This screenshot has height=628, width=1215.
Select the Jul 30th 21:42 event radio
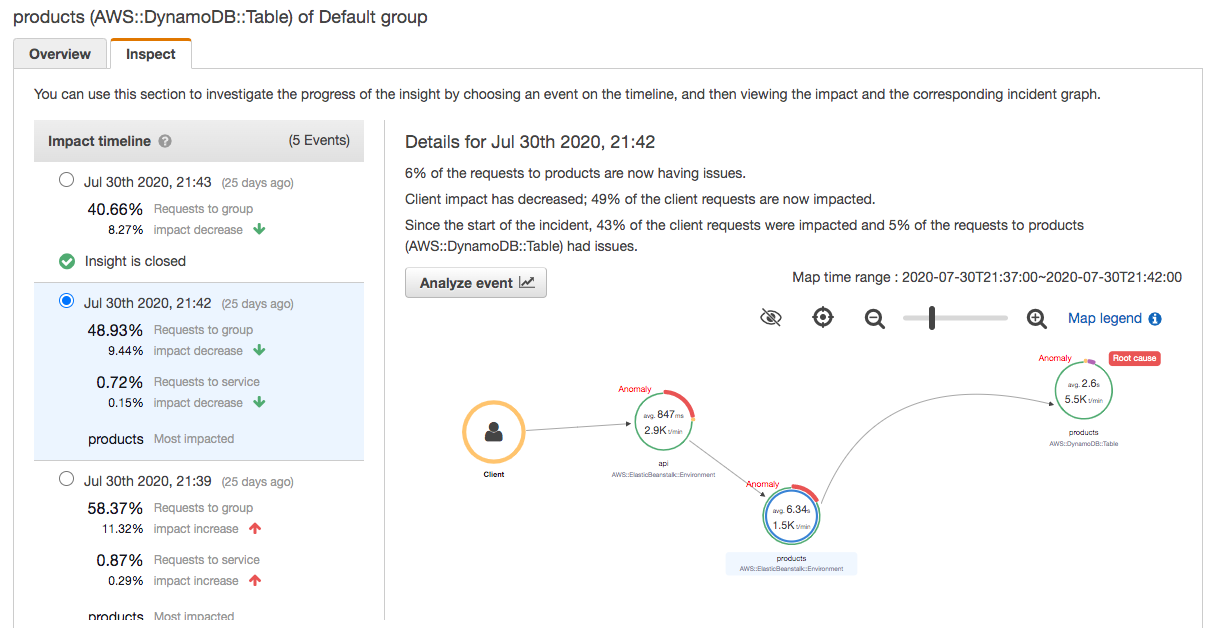click(x=66, y=300)
